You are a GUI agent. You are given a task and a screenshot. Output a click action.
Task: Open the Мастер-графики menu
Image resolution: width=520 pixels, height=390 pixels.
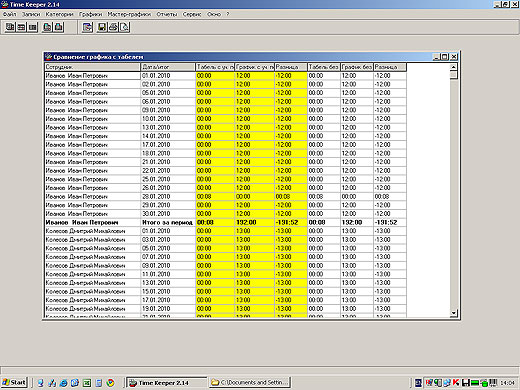129,14
